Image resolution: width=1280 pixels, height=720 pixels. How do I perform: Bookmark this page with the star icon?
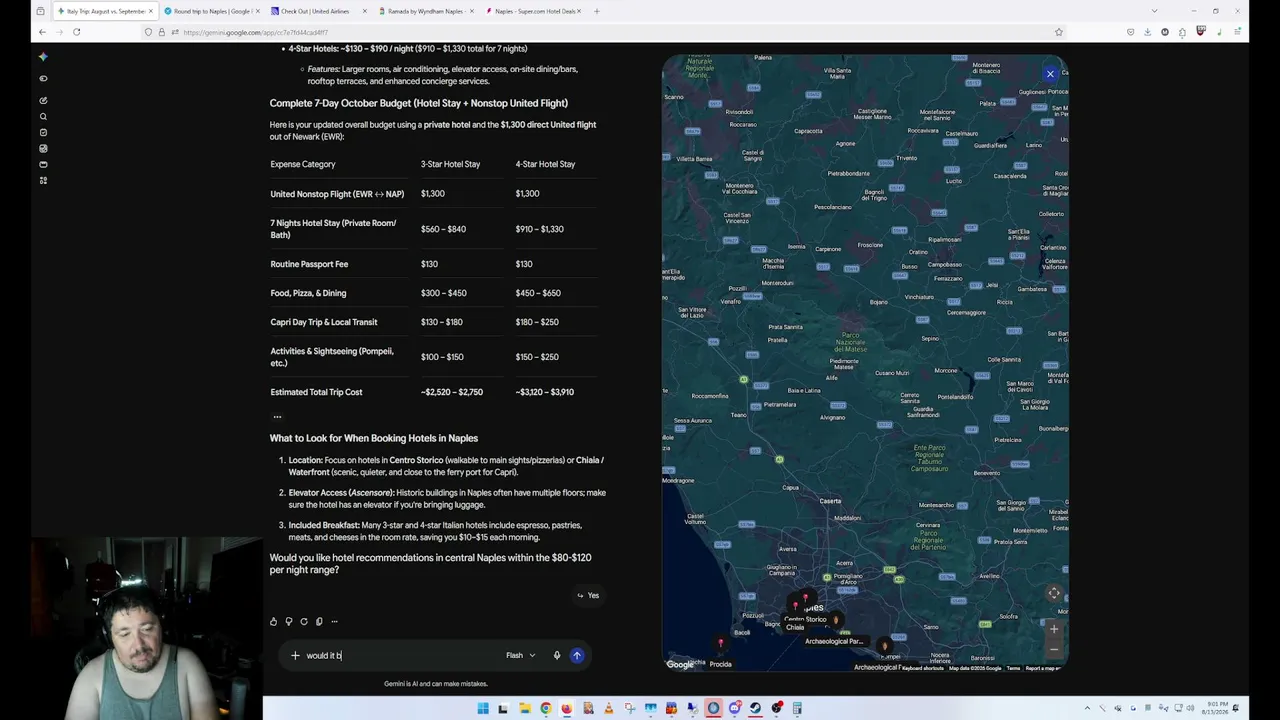coord(1058,32)
